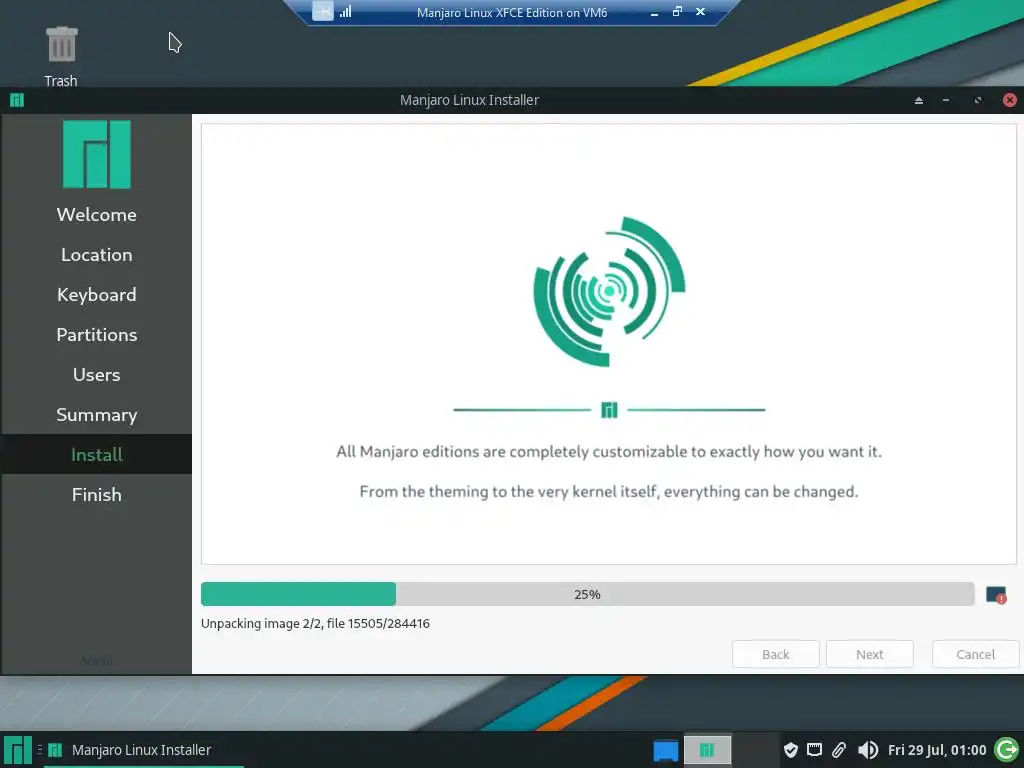The image size is (1024, 768).
Task: Select the active workspace with Manjaro thumbnail
Action: tap(707, 750)
